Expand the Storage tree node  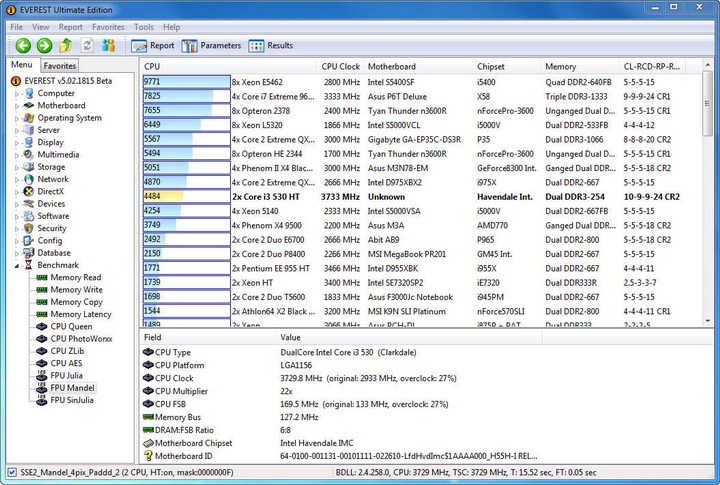[x=17, y=168]
